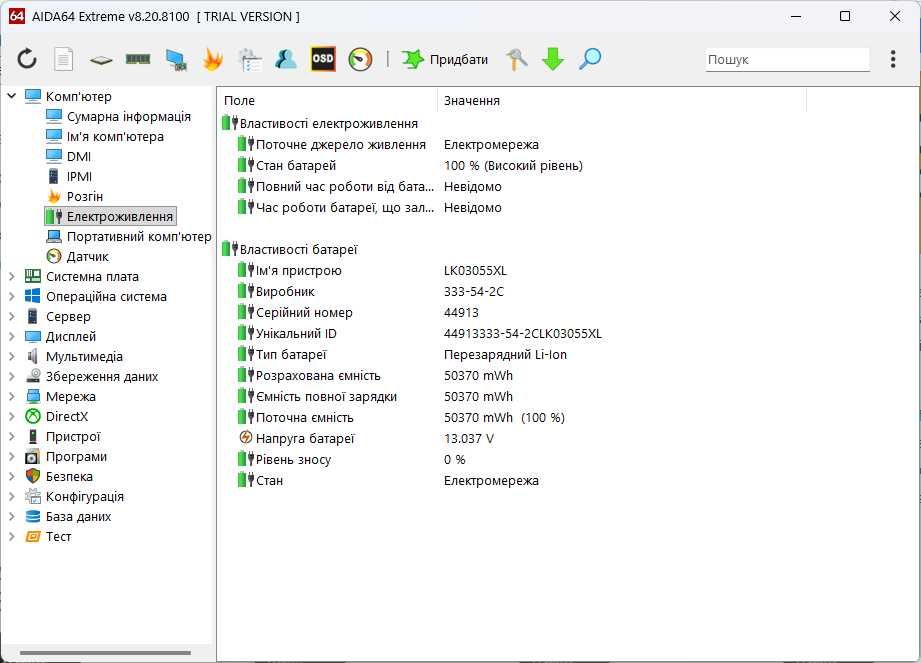921x663 pixels.
Task: Click the magnifier search icon
Action: click(590, 59)
